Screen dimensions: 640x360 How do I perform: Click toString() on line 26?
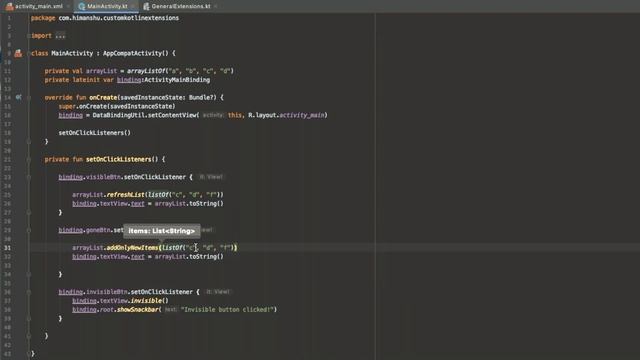point(206,203)
